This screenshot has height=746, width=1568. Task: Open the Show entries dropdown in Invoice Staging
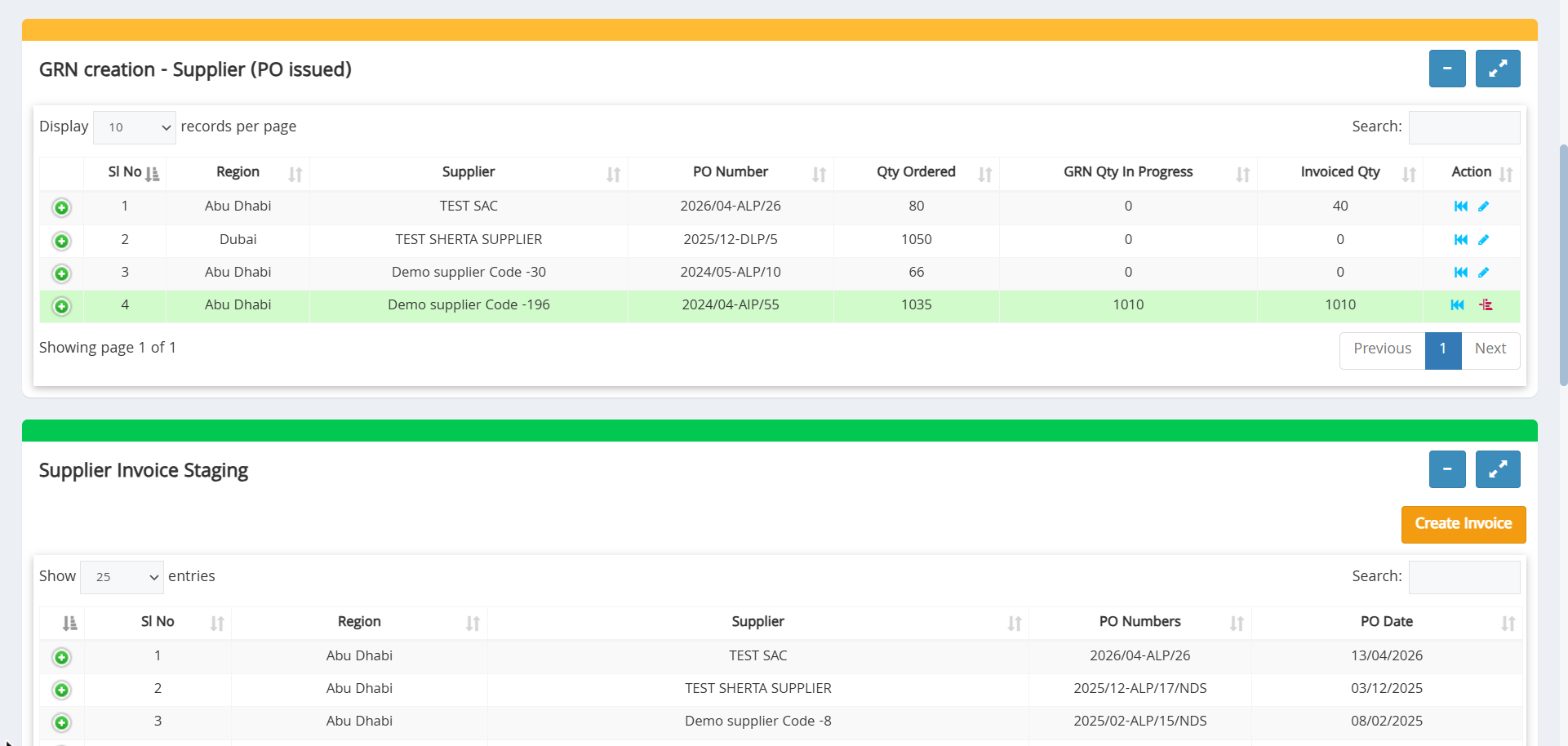click(x=122, y=577)
